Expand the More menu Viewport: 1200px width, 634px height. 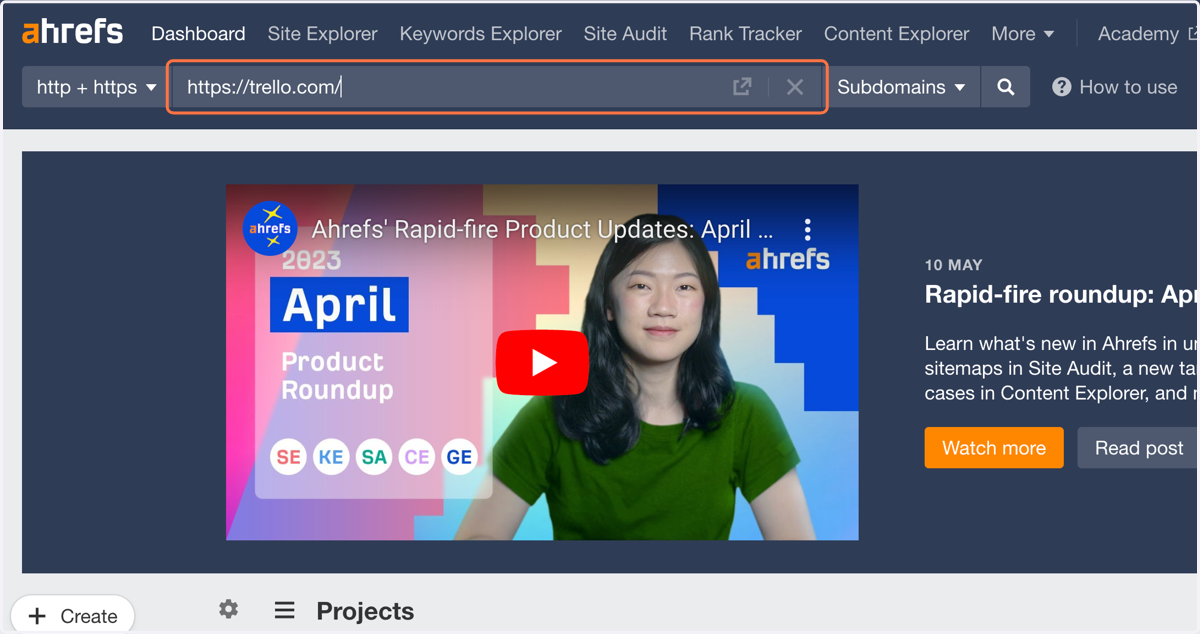[1022, 34]
